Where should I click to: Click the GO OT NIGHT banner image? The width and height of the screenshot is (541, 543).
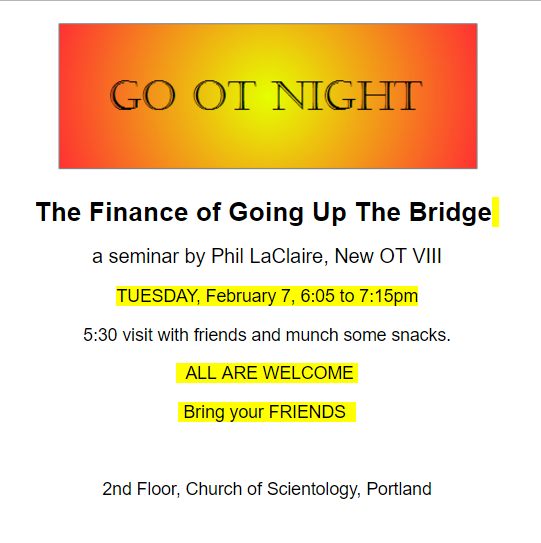(x=268, y=96)
